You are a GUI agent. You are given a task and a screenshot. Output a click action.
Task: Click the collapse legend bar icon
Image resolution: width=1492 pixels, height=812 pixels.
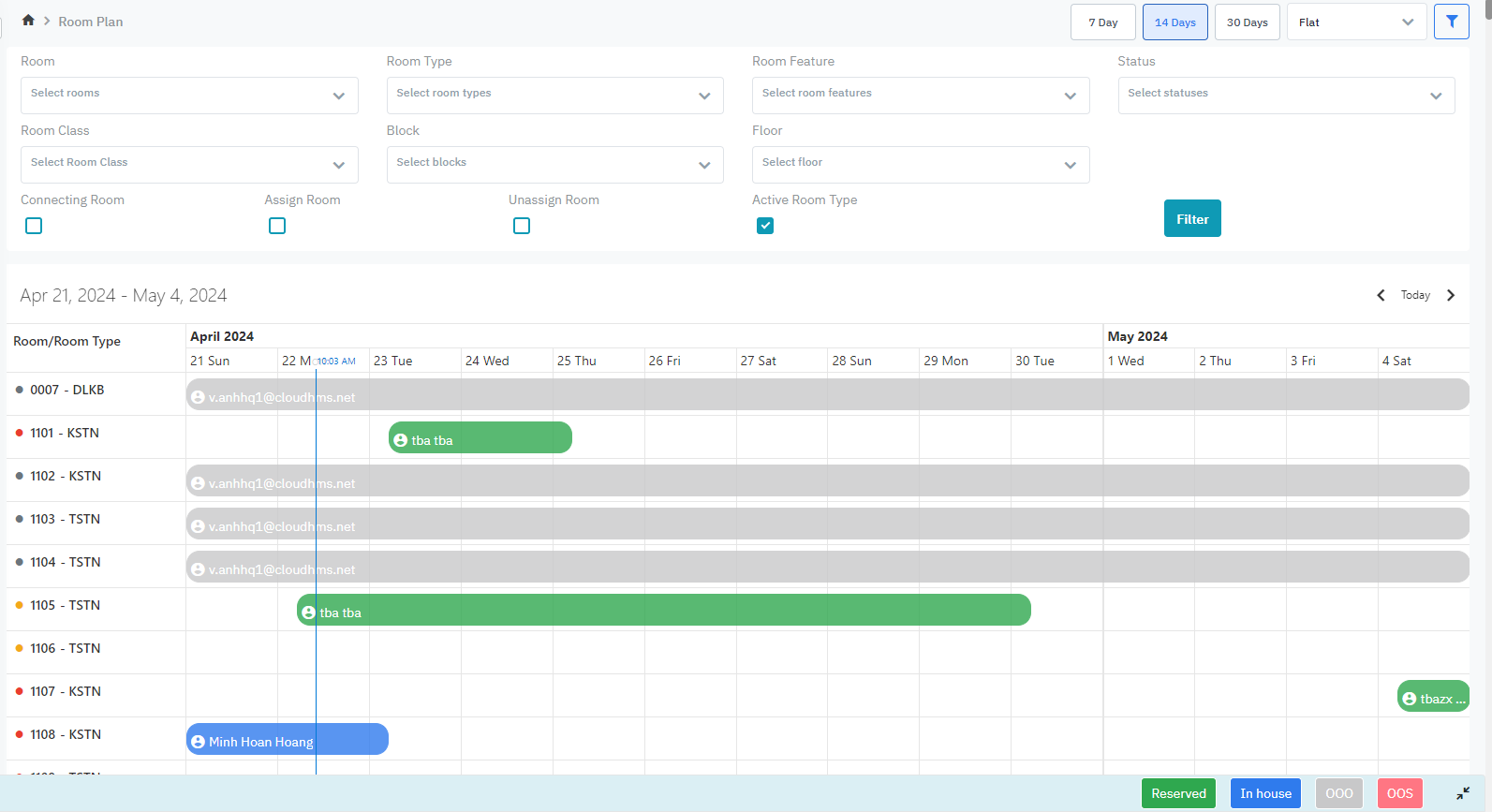(1463, 793)
